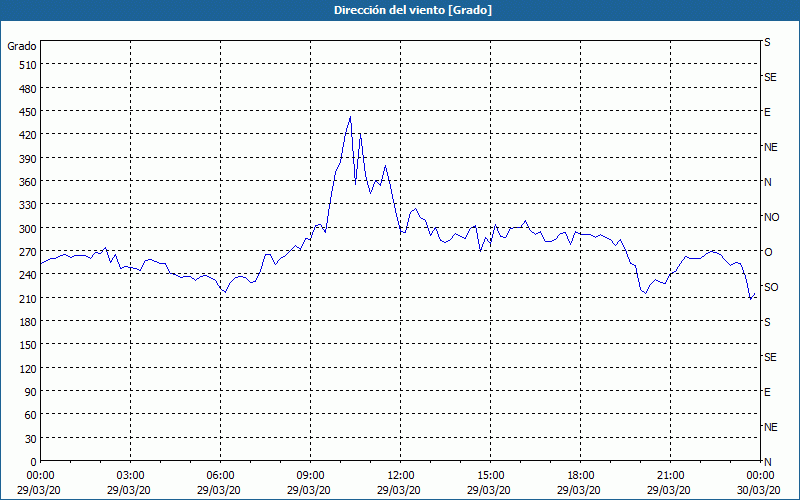Select the O compass label beside the 270 line
The width and height of the screenshot is (800, 500).
(x=768, y=252)
